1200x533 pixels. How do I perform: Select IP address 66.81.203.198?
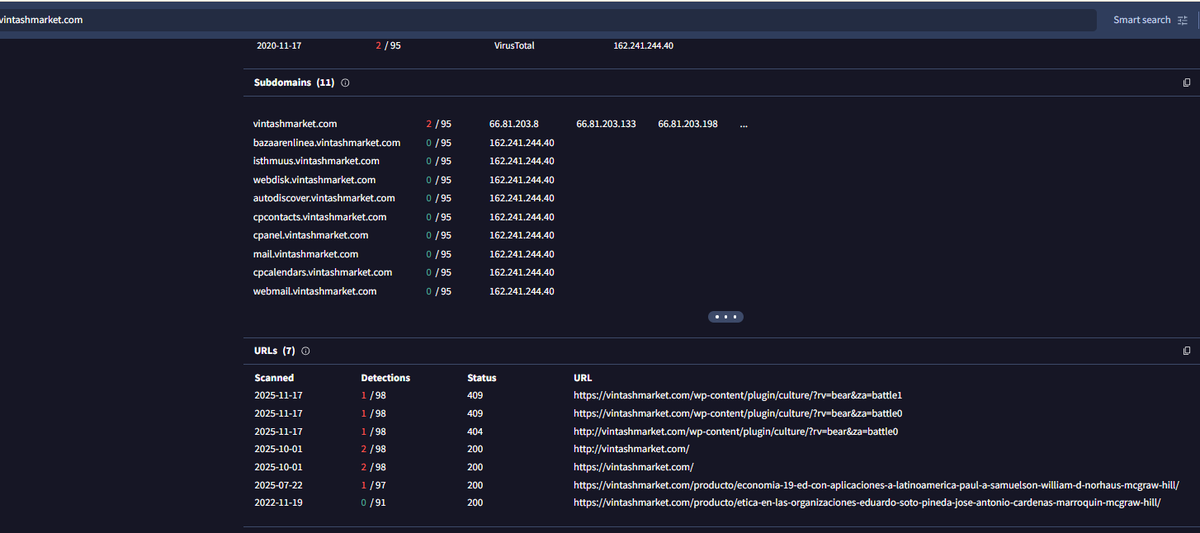pos(688,124)
